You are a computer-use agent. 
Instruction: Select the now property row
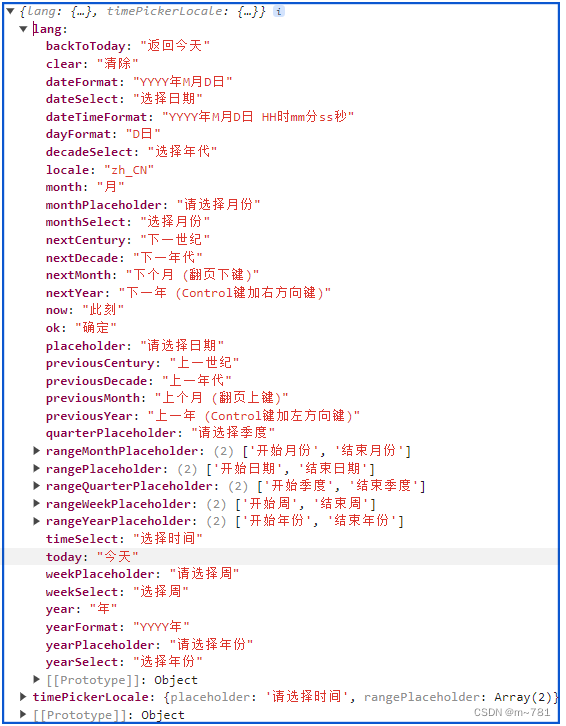point(85,310)
